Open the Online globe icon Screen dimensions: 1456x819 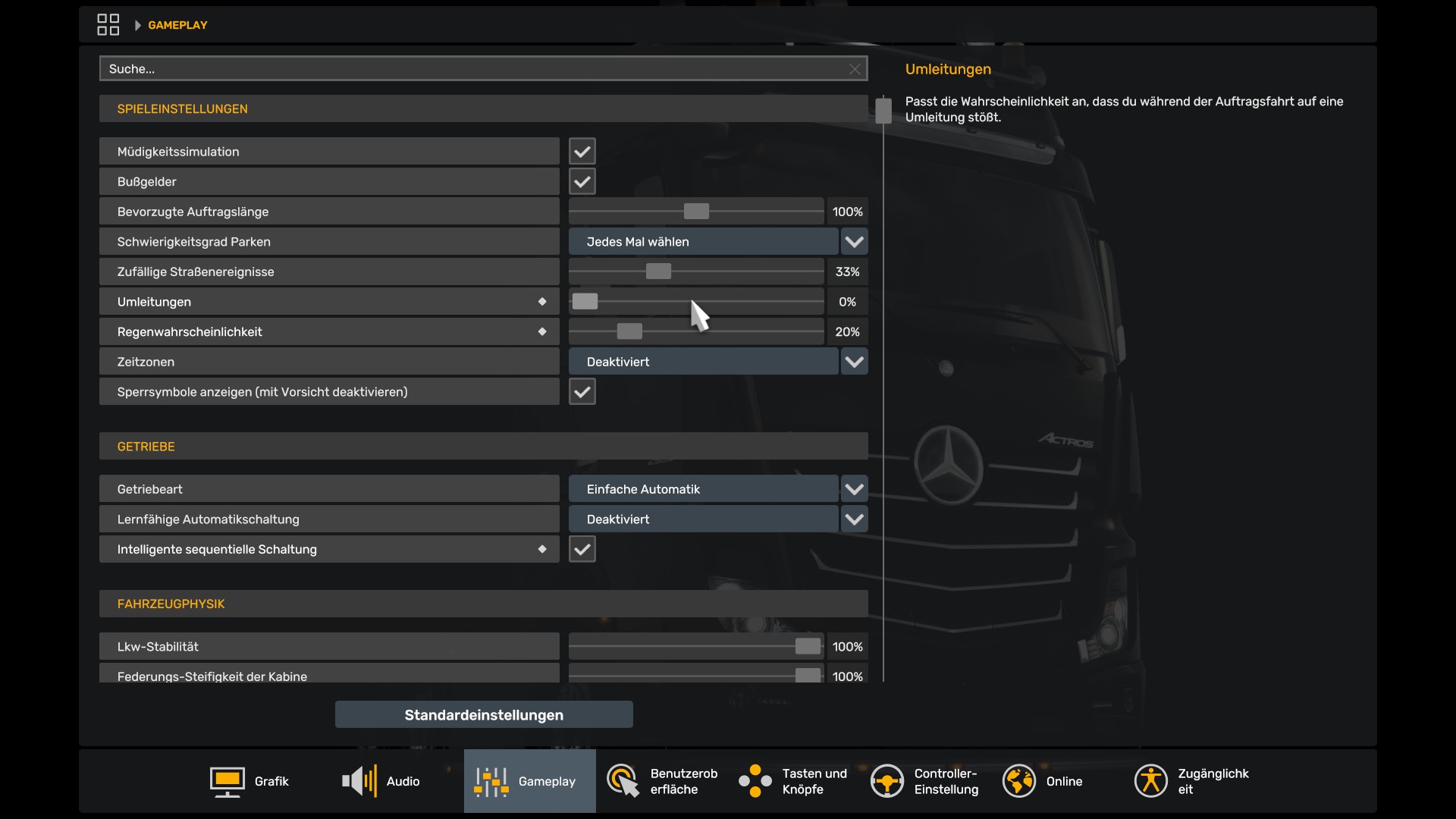tap(1018, 781)
